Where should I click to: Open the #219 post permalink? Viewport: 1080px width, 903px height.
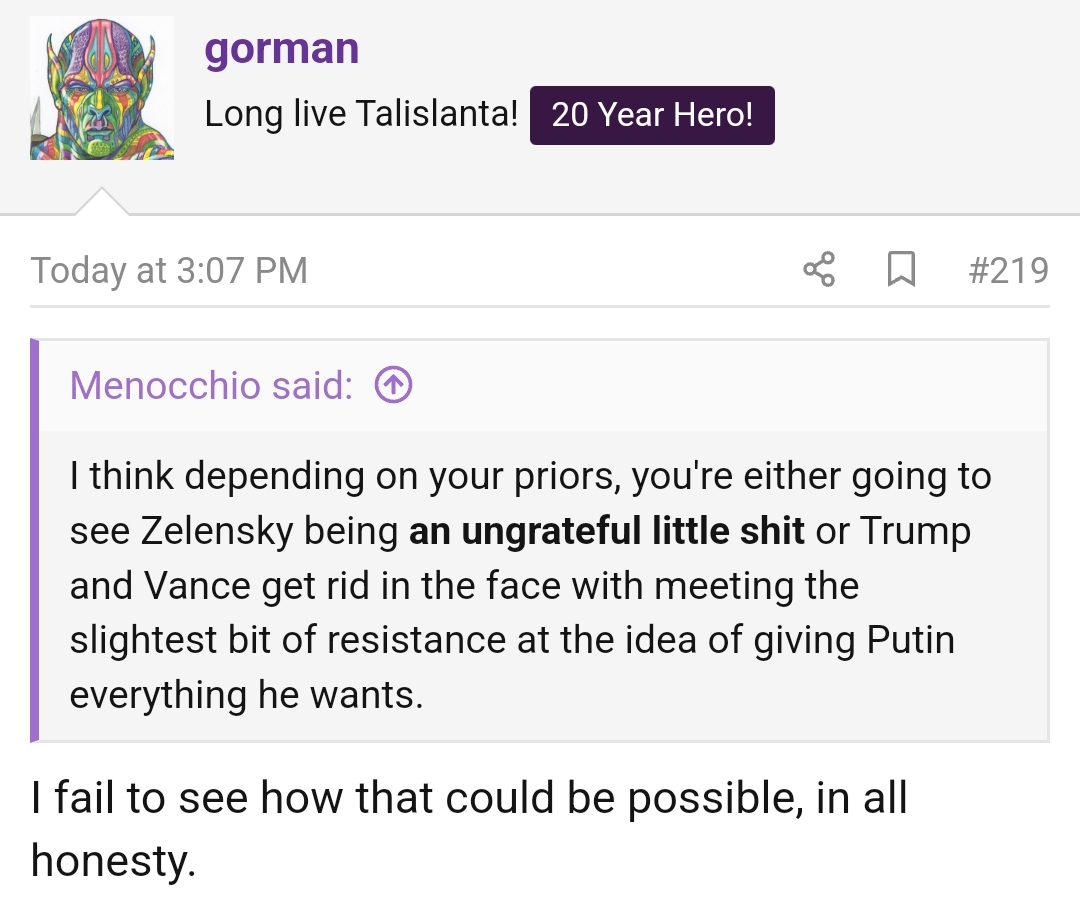[1008, 270]
